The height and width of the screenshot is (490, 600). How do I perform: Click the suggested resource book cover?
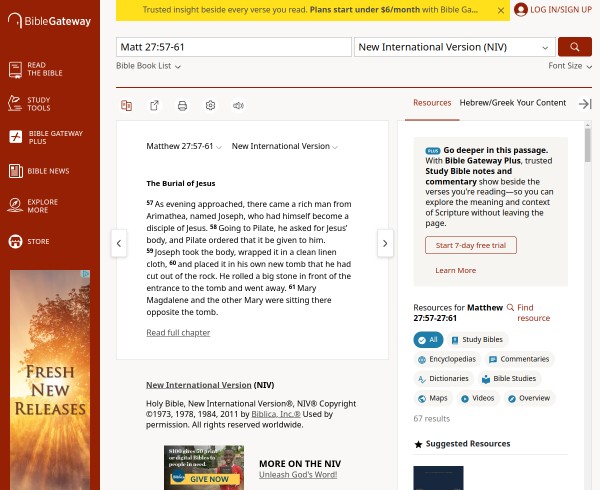pos(438,478)
